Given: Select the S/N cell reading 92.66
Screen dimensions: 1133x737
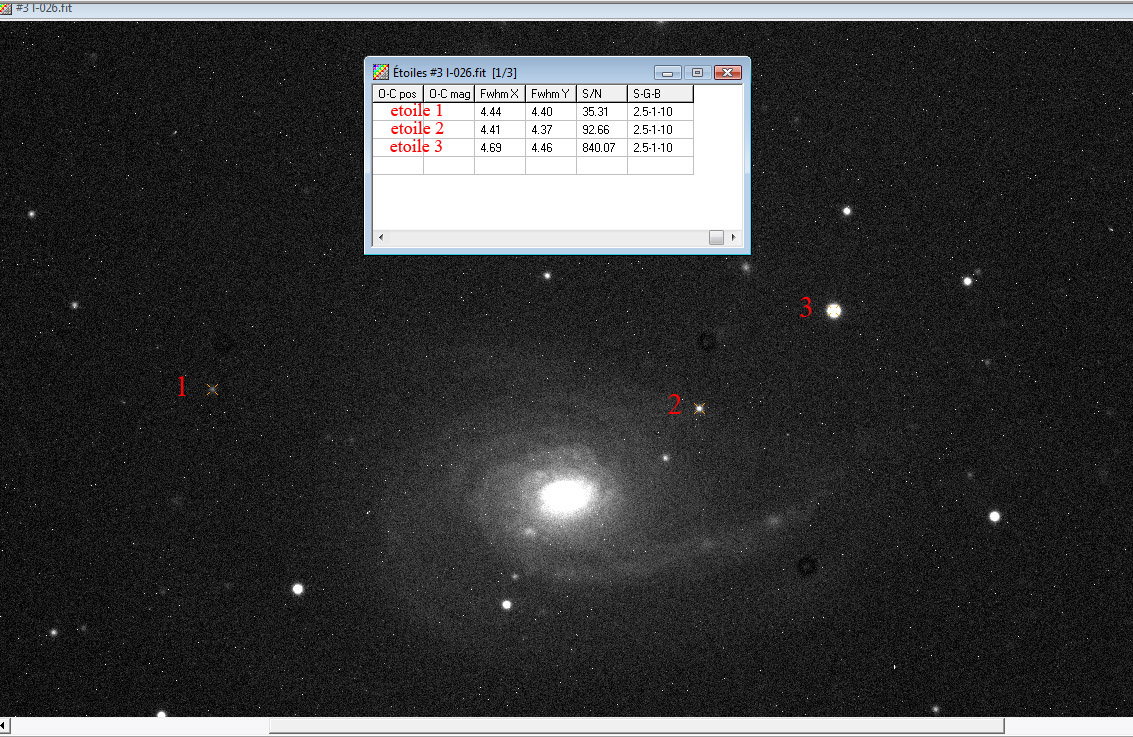Looking at the screenshot, I should coord(602,130).
